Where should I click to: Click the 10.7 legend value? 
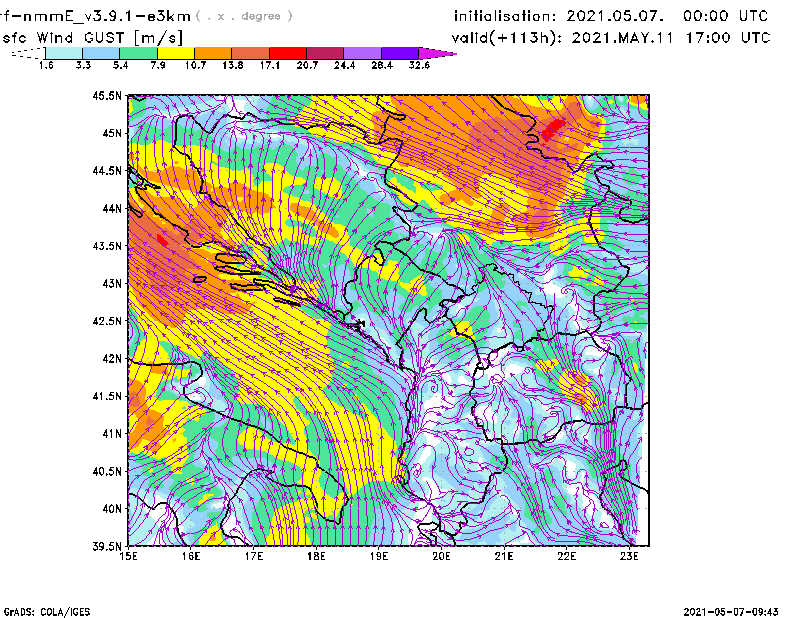coord(195,65)
